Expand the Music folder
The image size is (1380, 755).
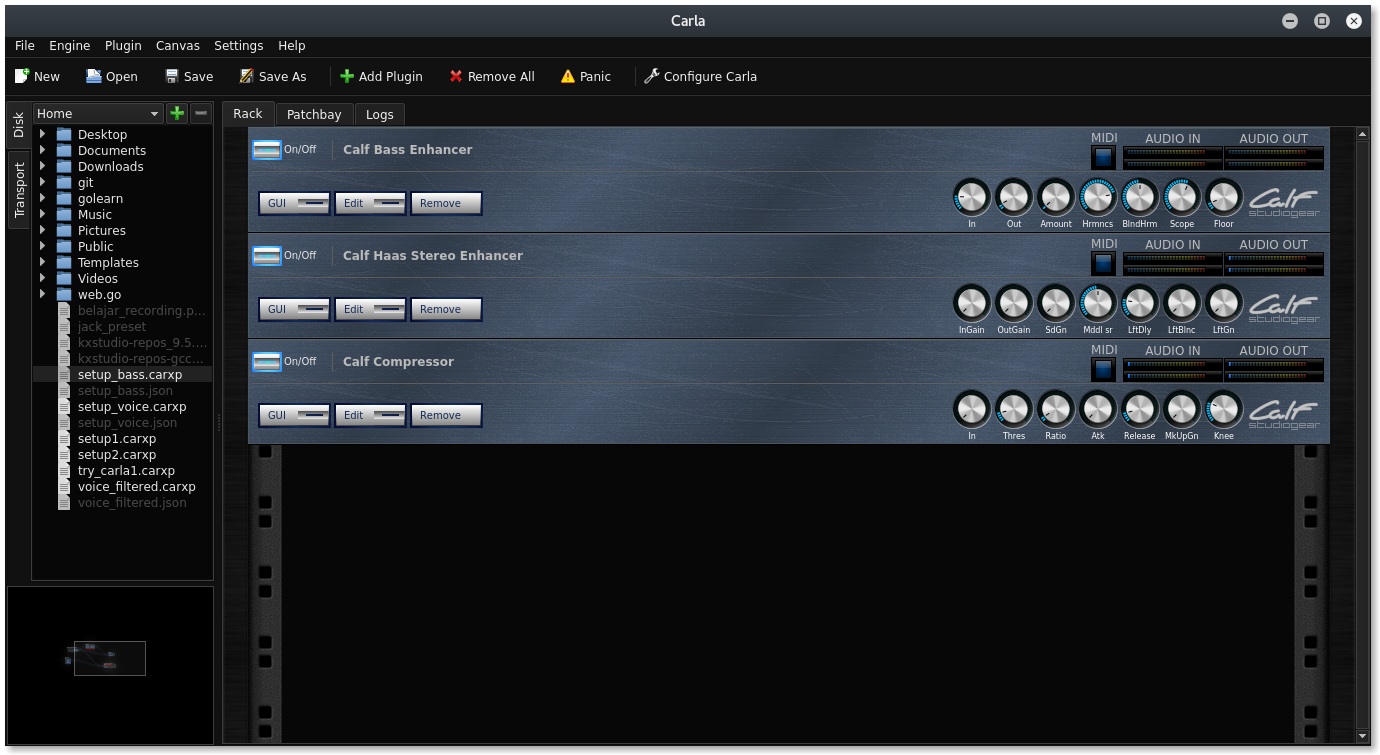[42, 214]
